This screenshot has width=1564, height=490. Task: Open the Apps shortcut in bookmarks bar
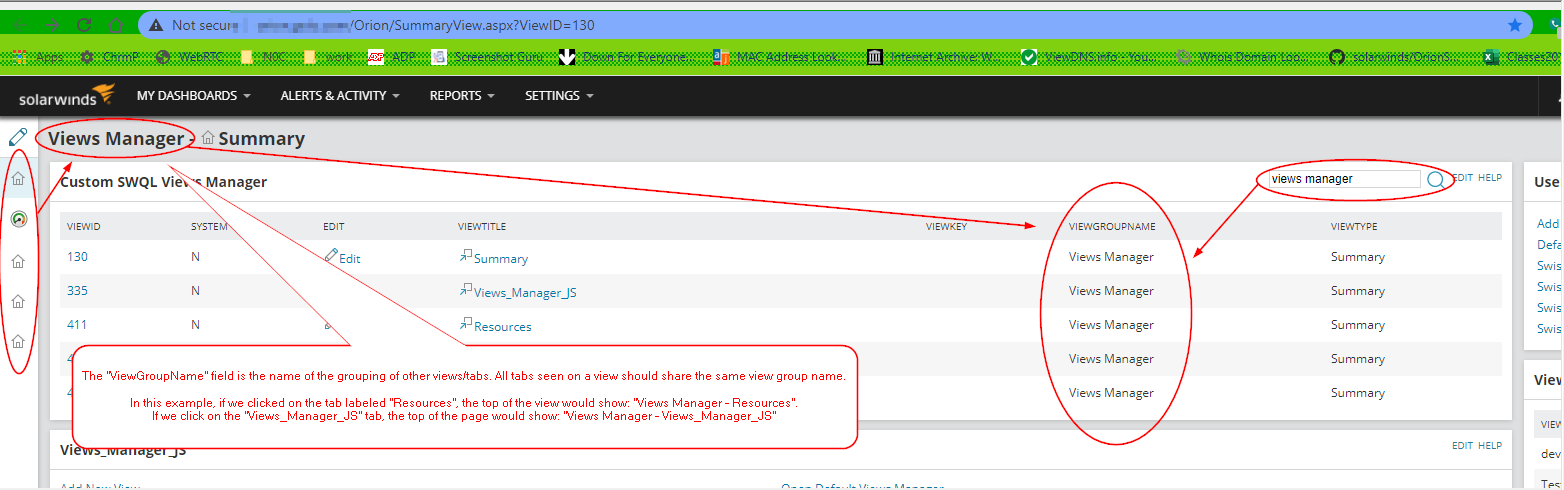tap(40, 57)
